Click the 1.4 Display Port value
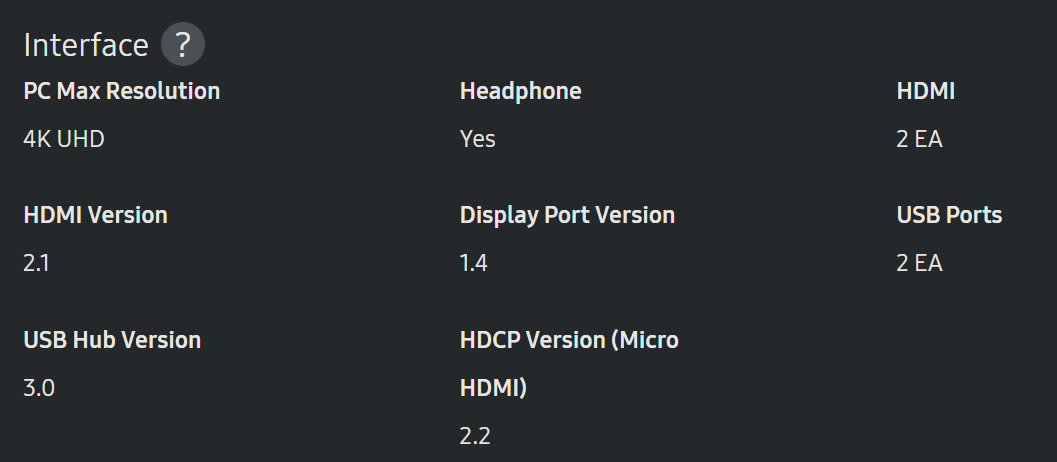The width and height of the screenshot is (1057, 462). point(475,263)
